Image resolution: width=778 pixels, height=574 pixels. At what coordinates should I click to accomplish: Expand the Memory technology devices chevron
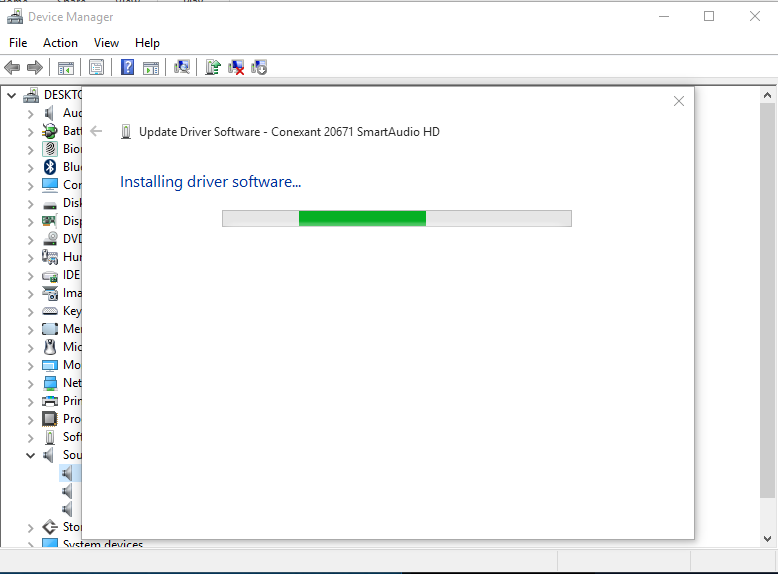(x=30, y=330)
